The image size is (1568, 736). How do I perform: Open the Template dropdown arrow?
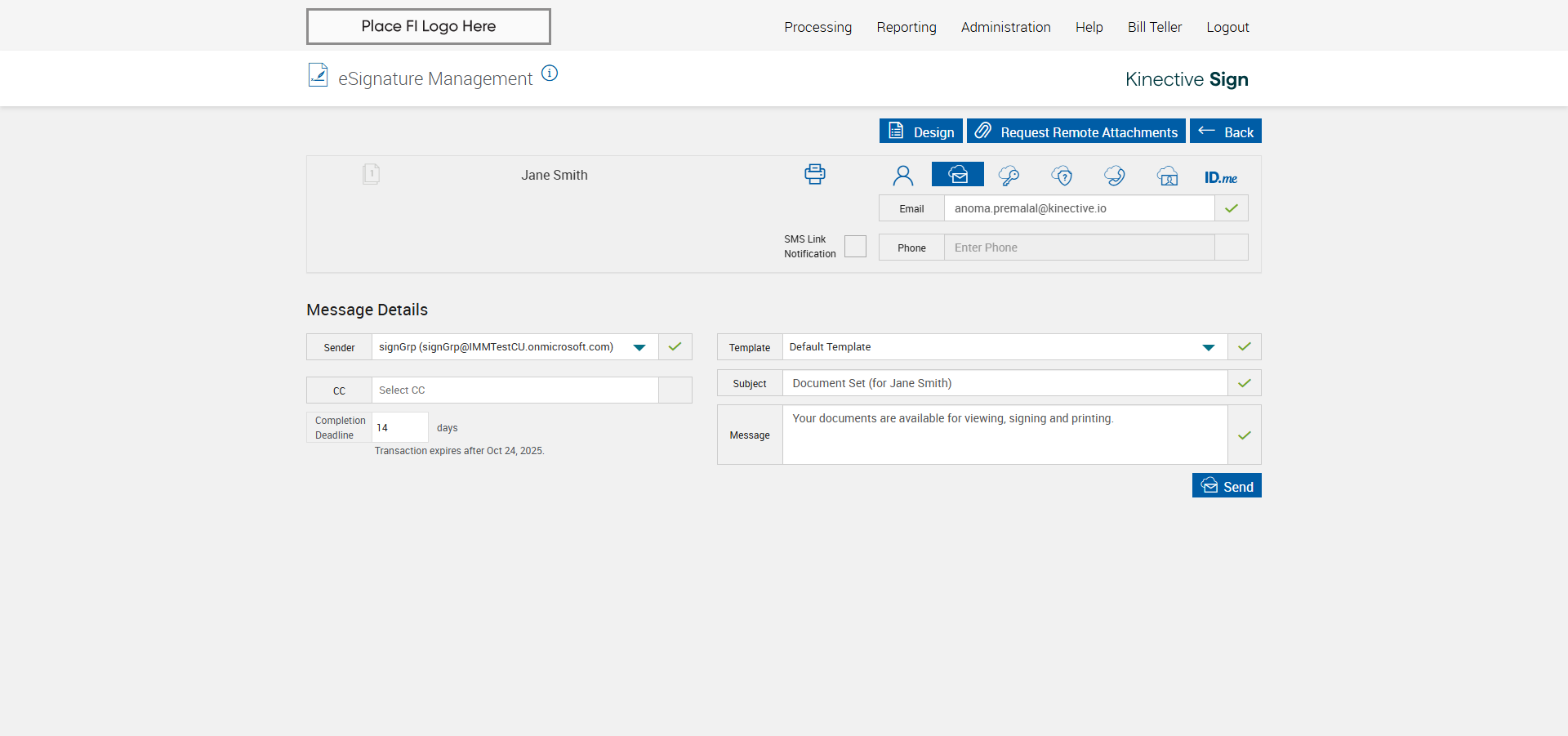[1208, 347]
